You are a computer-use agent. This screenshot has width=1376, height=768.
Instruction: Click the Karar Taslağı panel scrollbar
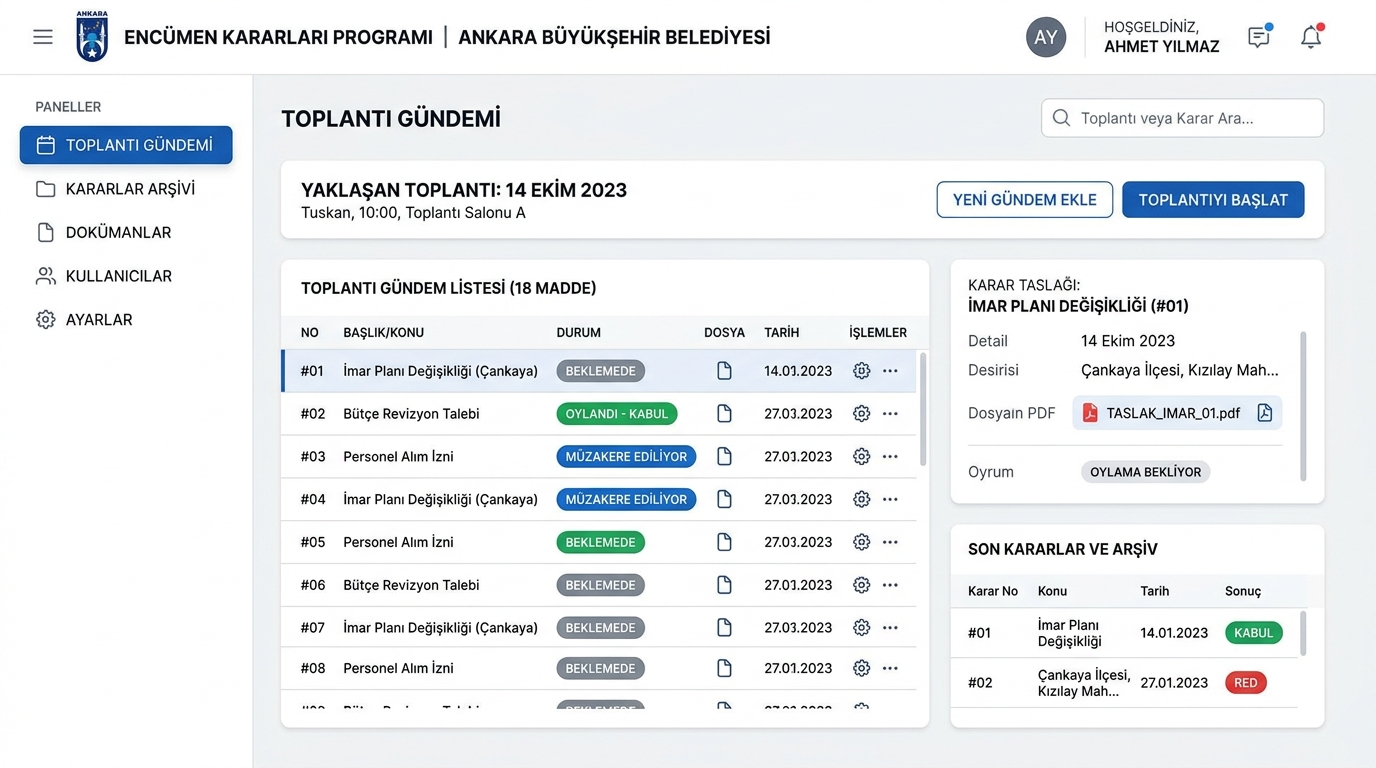1303,406
